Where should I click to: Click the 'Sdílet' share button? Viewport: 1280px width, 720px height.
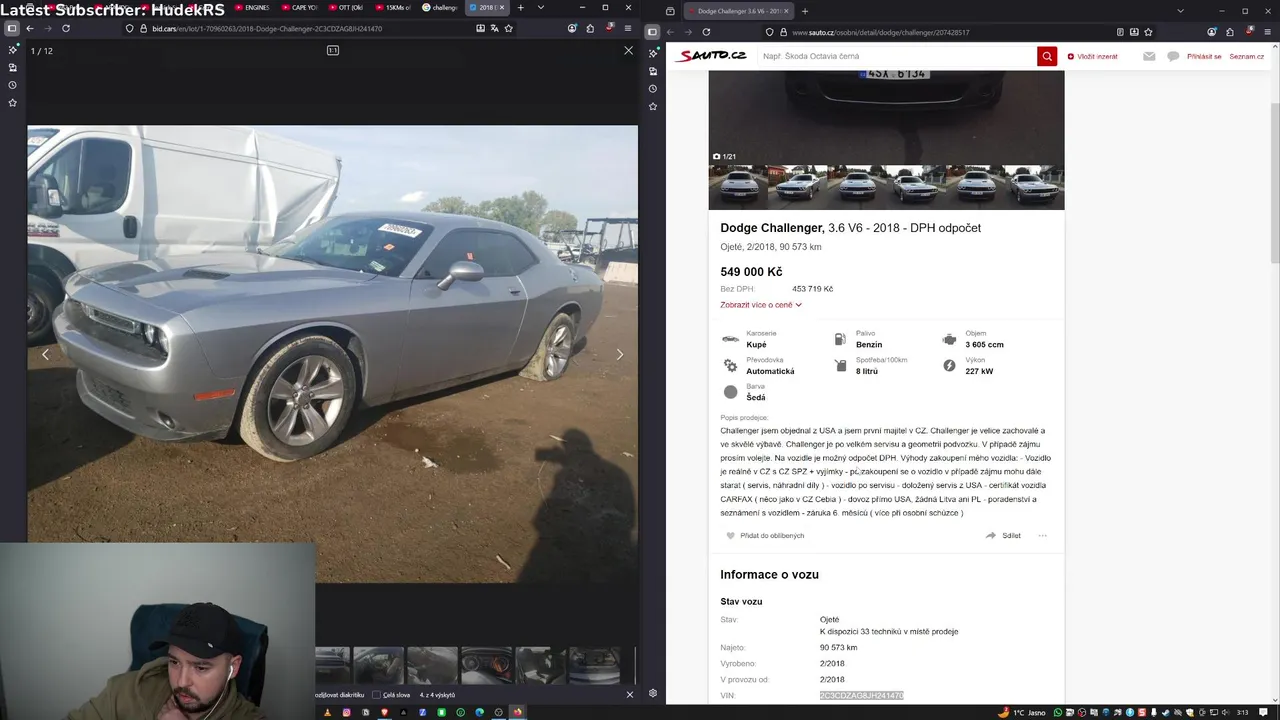(x=1003, y=536)
